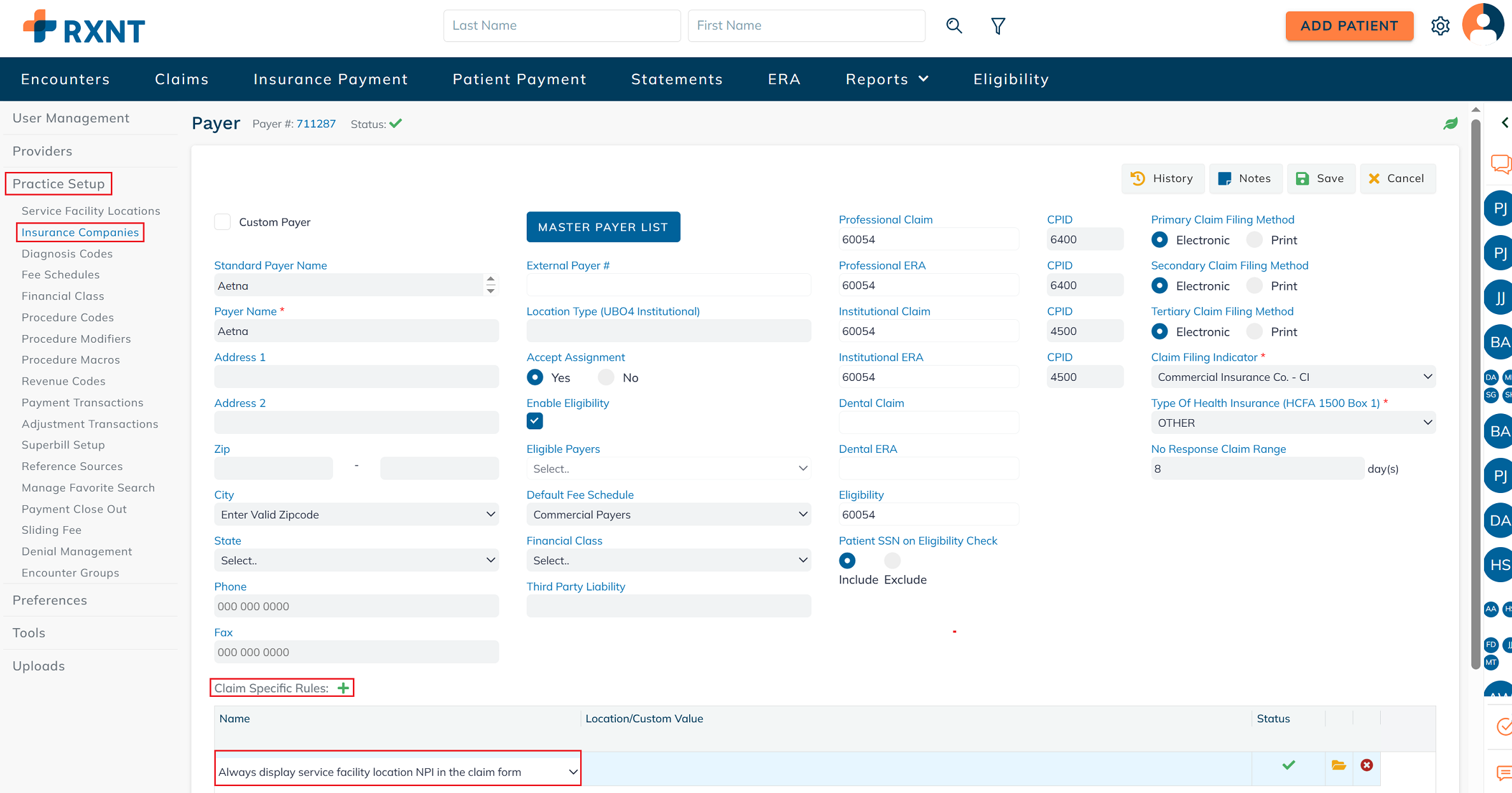Open the Claim Filing Indicator dropdown
Viewport: 1512px width, 793px height.
point(1293,377)
